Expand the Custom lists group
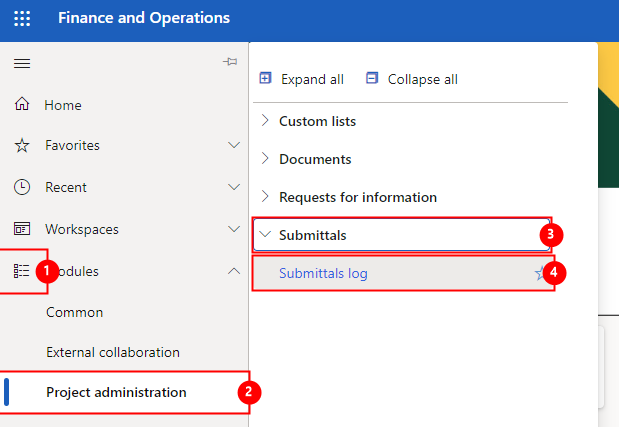The image size is (619, 427). pos(265,120)
